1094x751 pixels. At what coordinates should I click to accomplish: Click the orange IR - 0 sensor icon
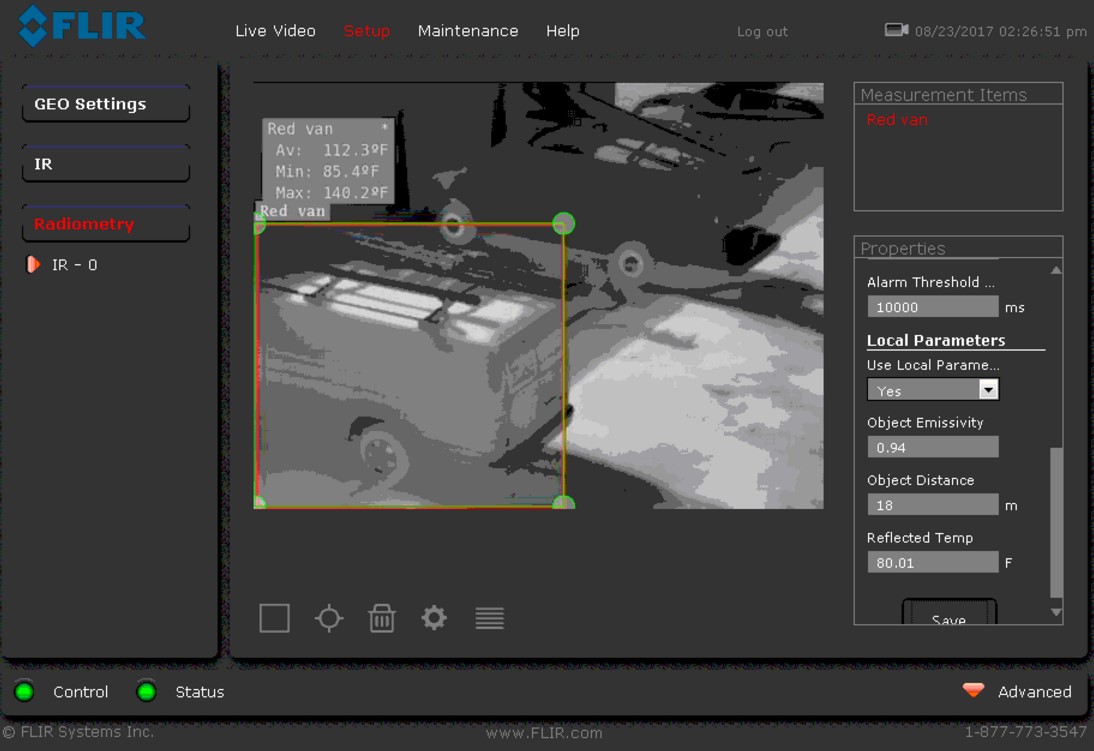[x=33, y=265]
